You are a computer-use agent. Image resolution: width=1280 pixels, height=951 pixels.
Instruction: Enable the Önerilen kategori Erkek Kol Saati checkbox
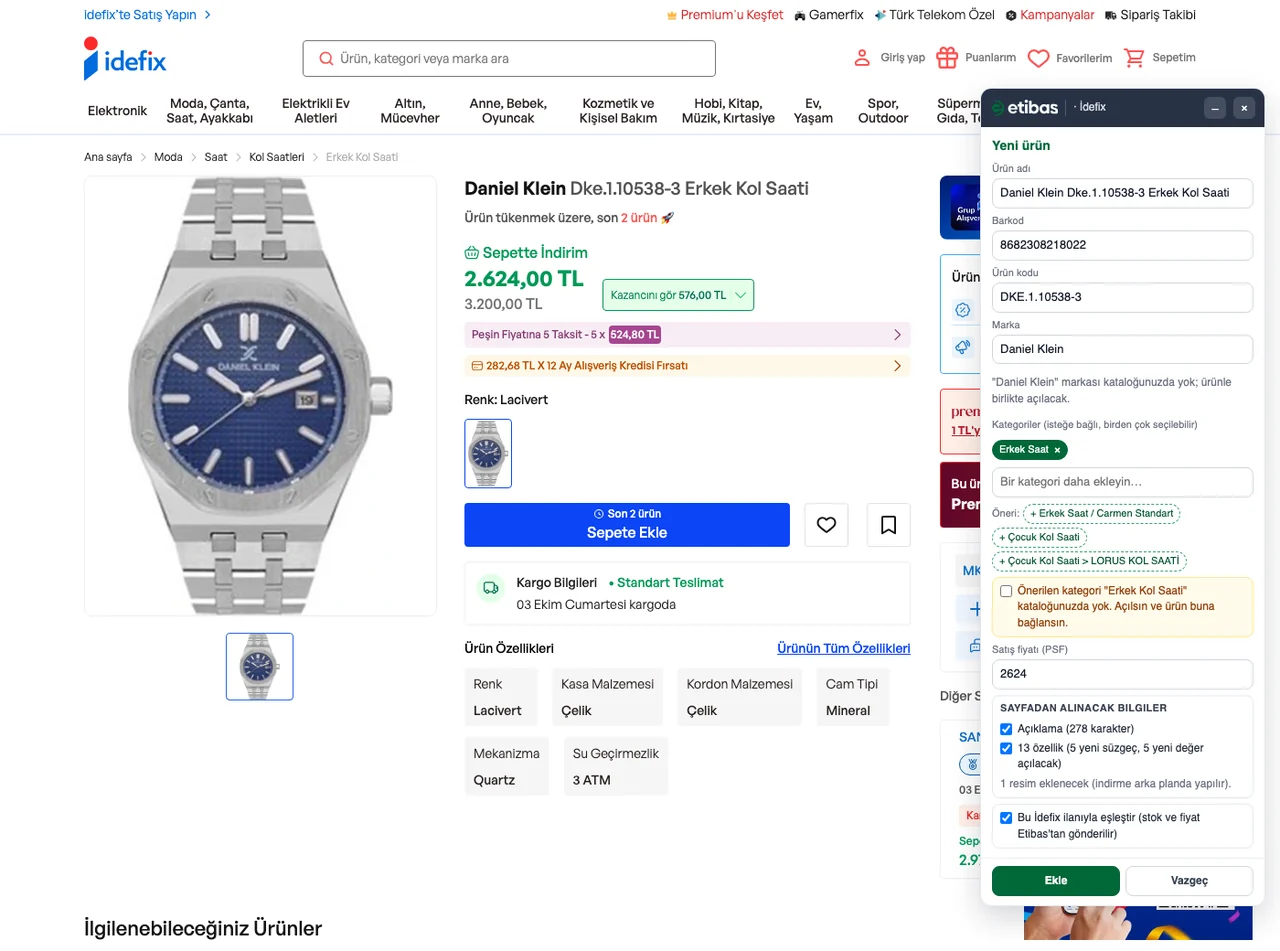(1006, 591)
